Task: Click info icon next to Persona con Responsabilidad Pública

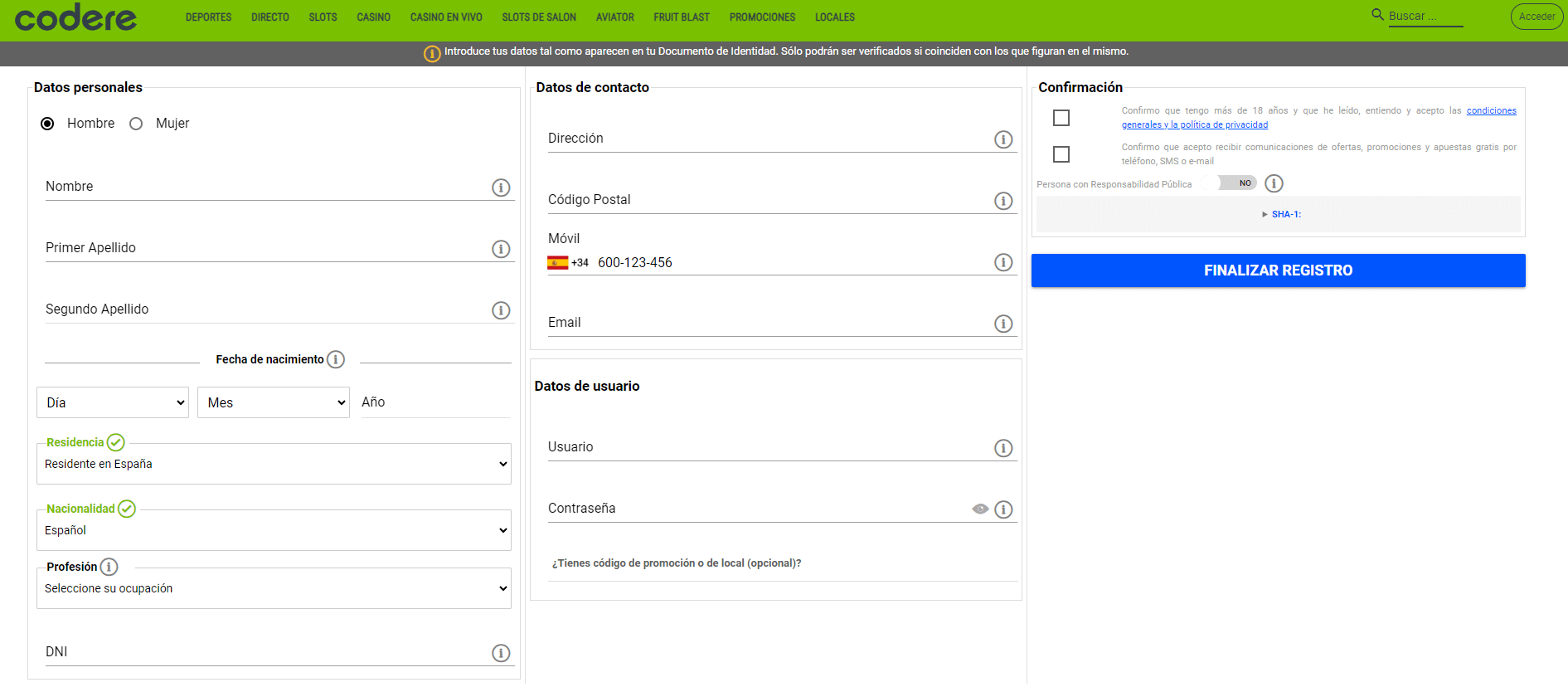Action: 1274,183
